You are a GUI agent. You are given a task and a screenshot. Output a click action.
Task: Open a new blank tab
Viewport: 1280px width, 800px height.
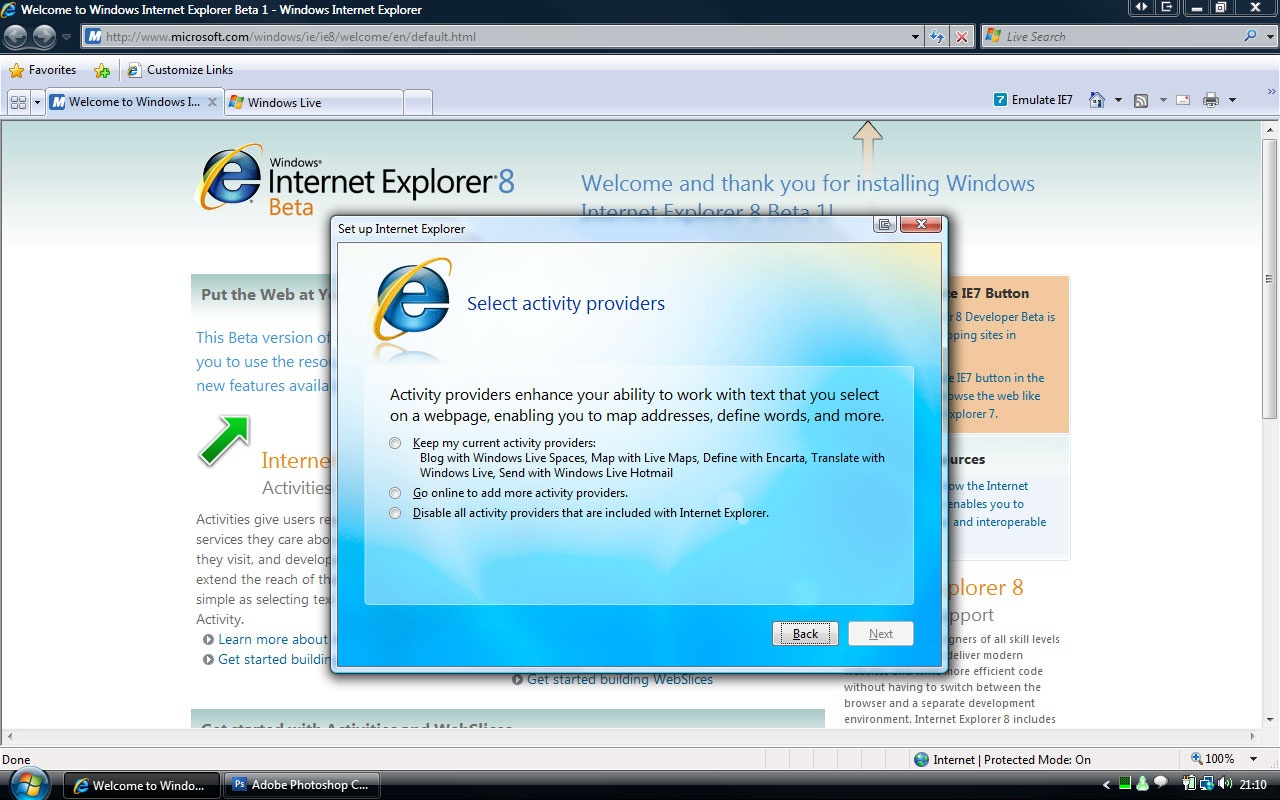pyautogui.click(x=418, y=102)
